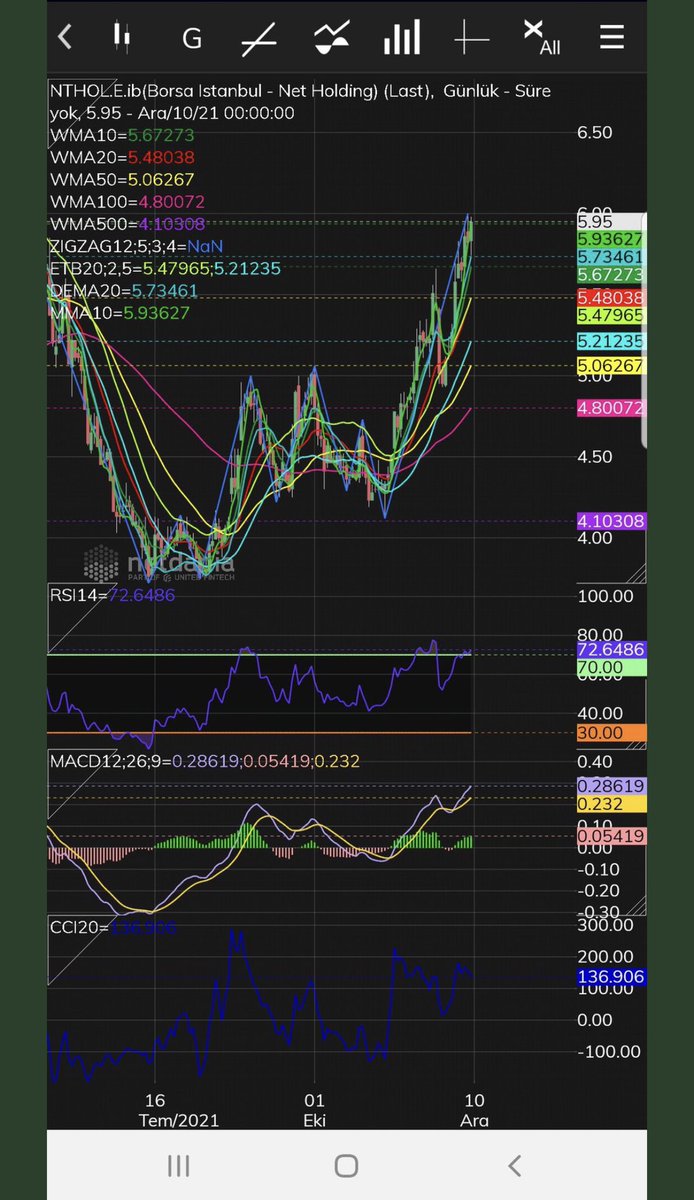Screen dimensions: 694x1200
Task: Tap the CCI20 panel label
Action: click(x=113, y=927)
